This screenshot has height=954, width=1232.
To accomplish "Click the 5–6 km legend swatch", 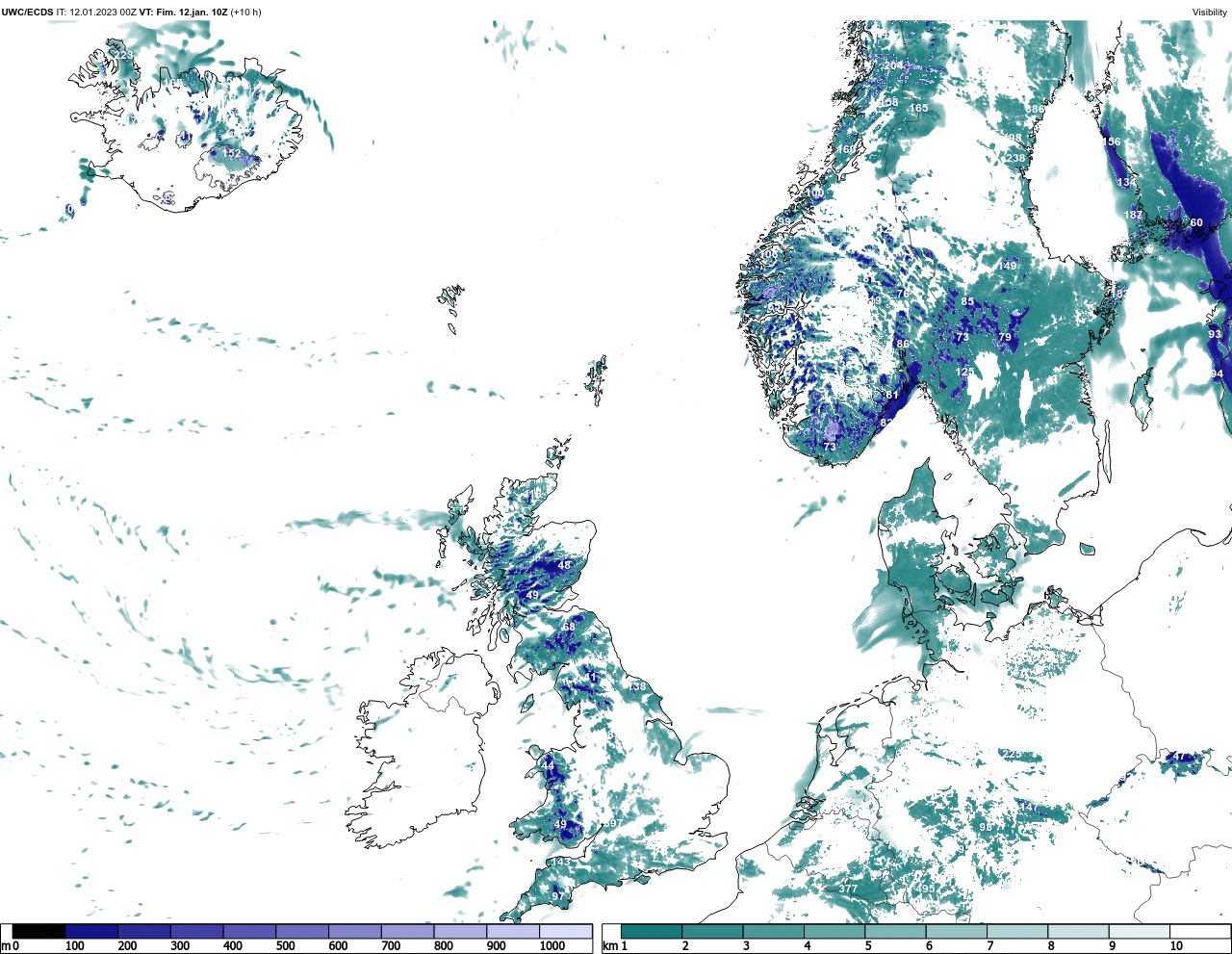I will [895, 932].
